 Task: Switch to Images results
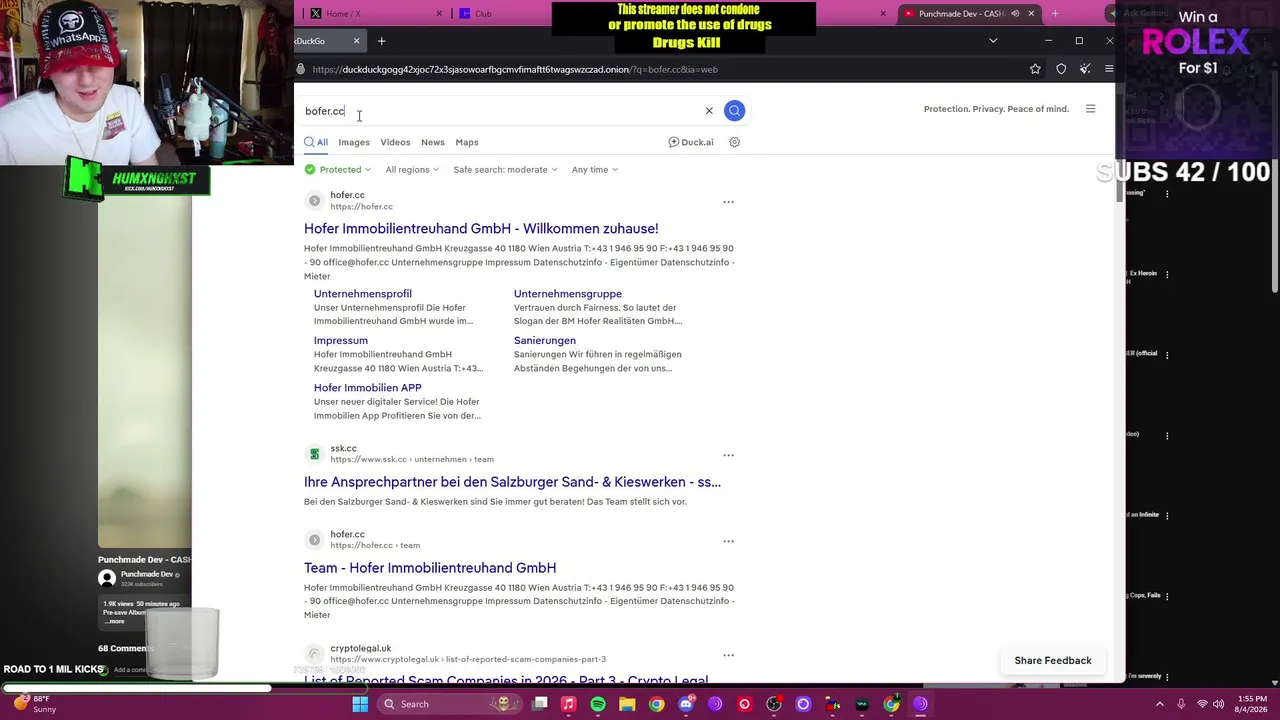tap(354, 142)
